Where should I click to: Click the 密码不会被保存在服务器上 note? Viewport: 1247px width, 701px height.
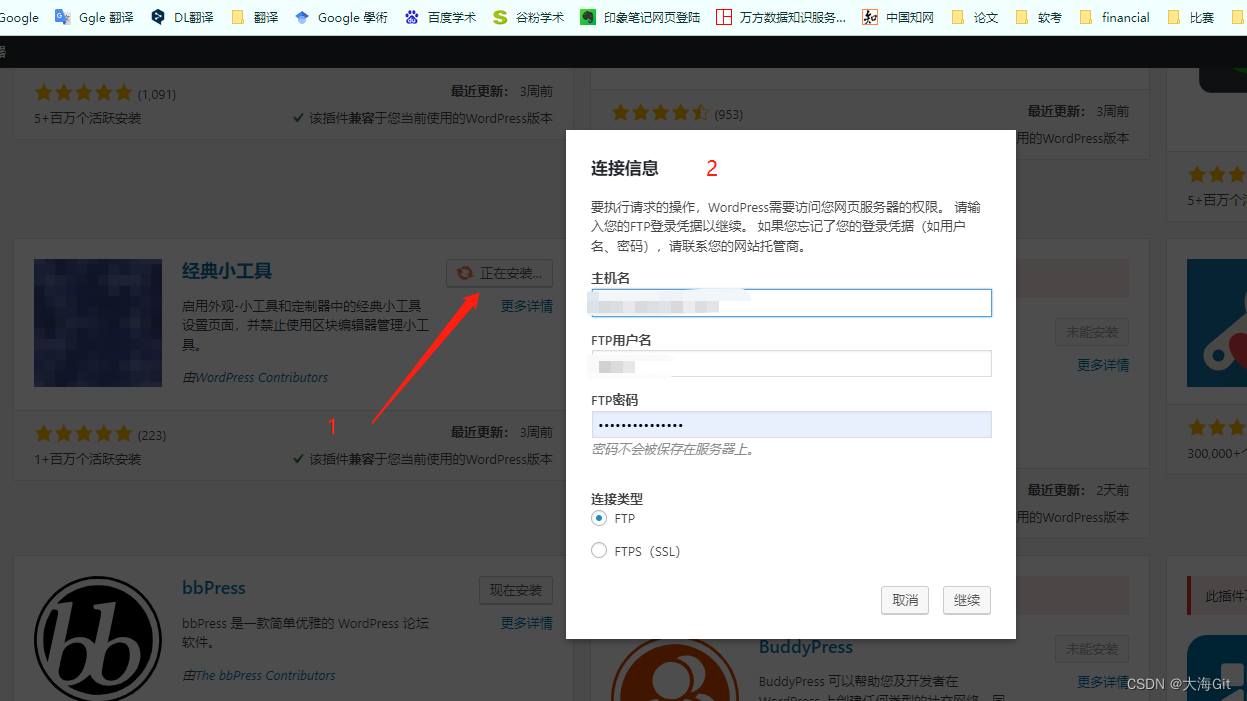[x=675, y=449]
